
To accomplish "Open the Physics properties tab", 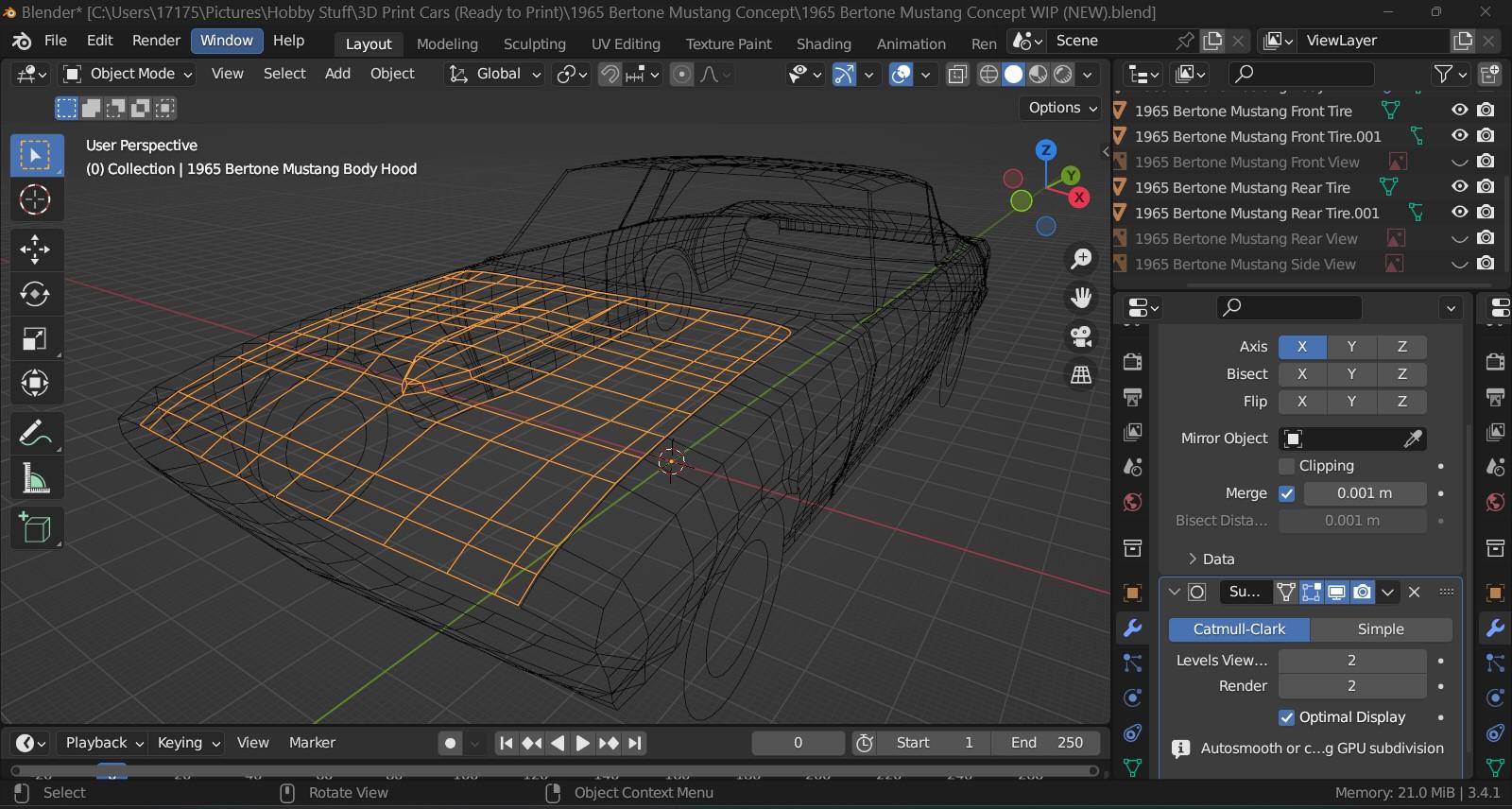I will point(1132,698).
